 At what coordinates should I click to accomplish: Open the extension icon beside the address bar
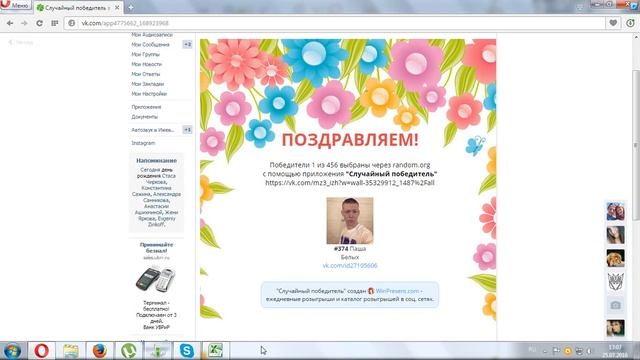(631, 23)
